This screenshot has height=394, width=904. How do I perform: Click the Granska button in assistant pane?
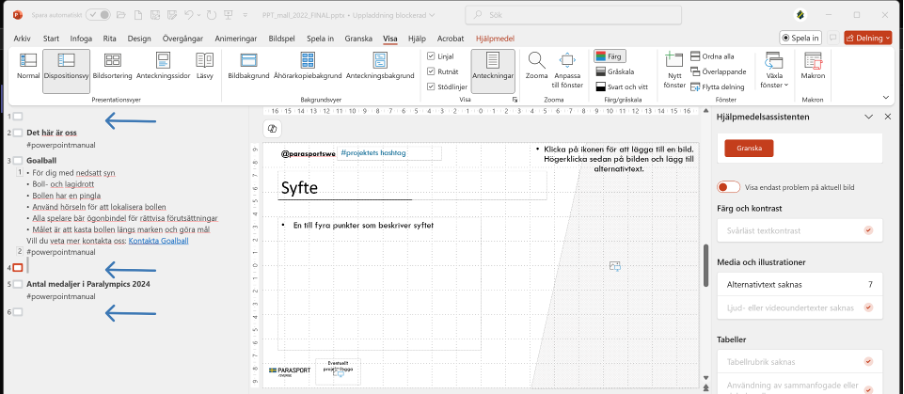(x=749, y=148)
